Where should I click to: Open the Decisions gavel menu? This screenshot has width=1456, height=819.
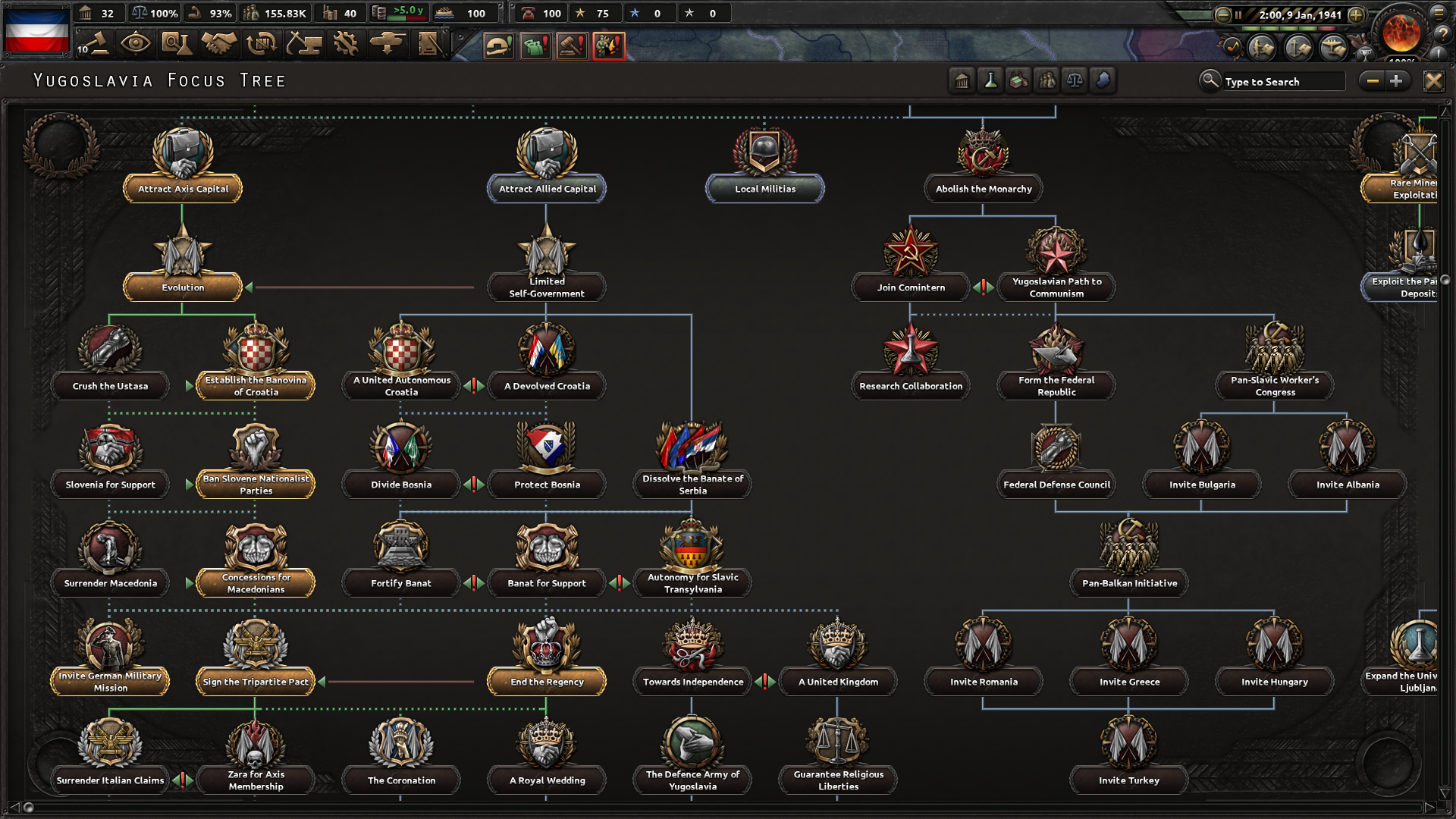(93, 43)
